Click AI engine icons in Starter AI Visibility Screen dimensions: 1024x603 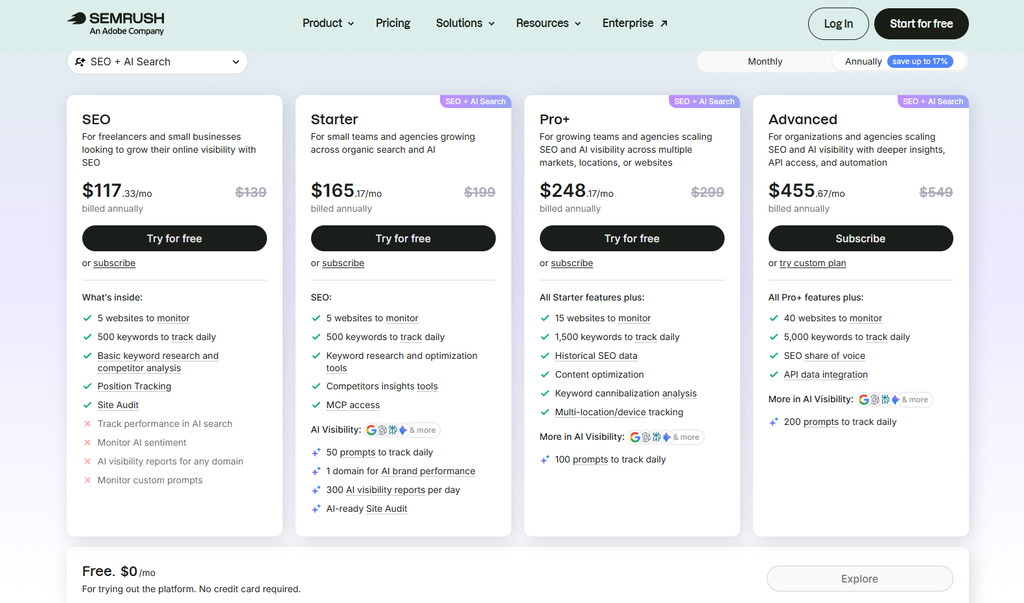point(402,430)
